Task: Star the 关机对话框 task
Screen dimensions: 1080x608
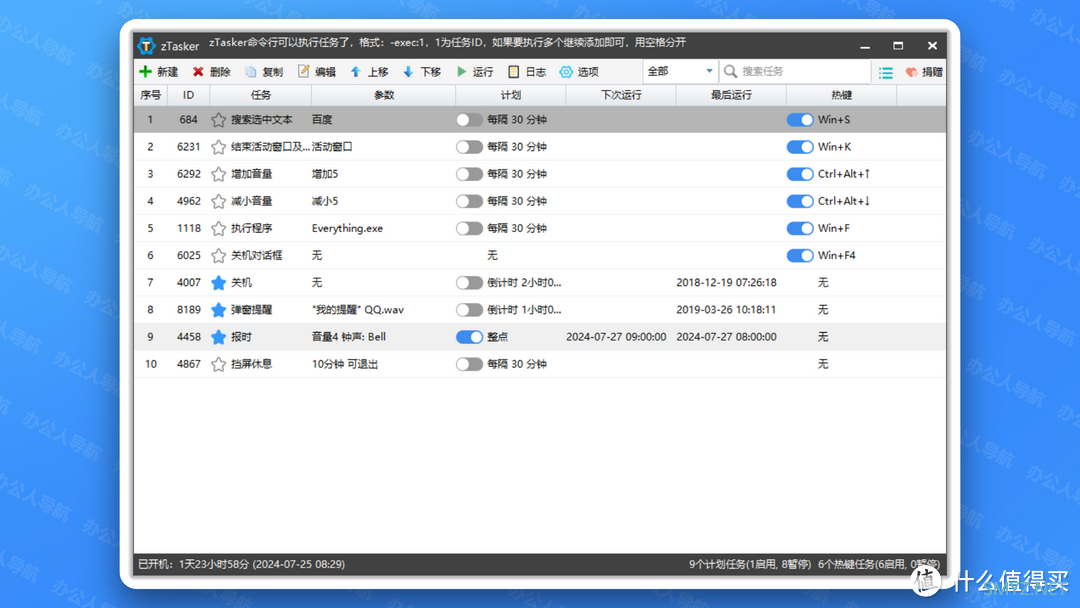Action: point(218,255)
